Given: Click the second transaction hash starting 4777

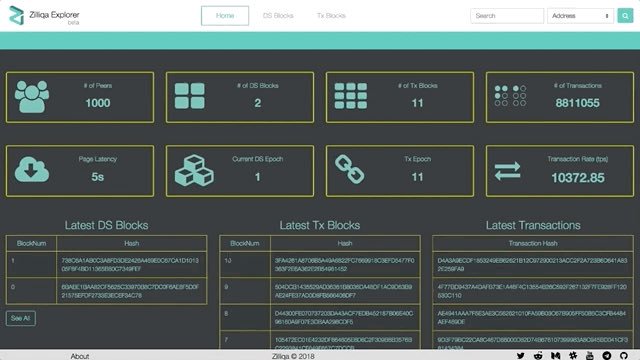Looking at the screenshot, I should coord(532,291).
